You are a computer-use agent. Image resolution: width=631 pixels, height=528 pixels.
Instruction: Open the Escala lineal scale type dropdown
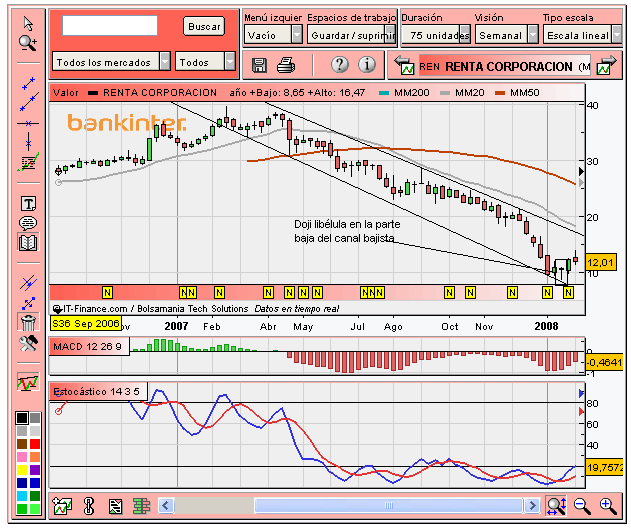(x=582, y=35)
